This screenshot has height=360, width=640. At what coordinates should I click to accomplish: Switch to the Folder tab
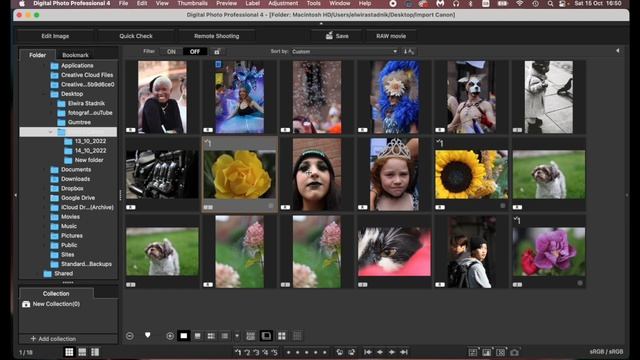pos(38,55)
